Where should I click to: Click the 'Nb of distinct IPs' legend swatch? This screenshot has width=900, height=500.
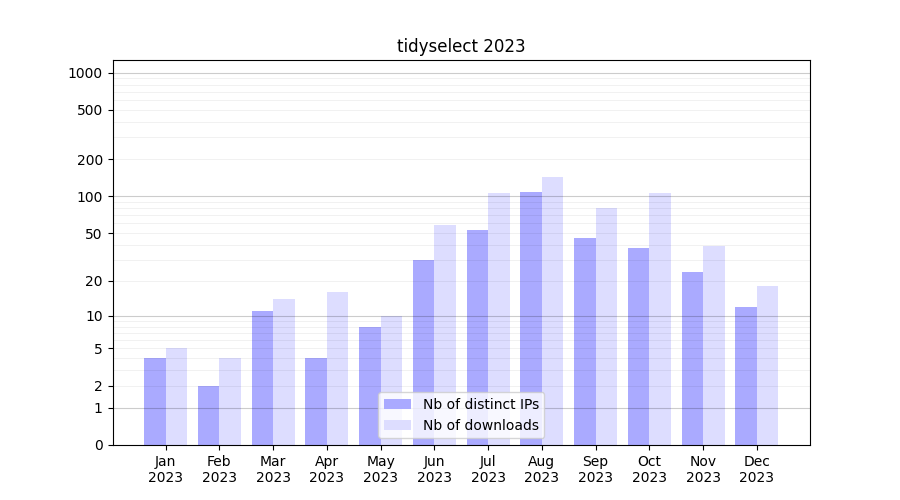[x=397, y=404]
